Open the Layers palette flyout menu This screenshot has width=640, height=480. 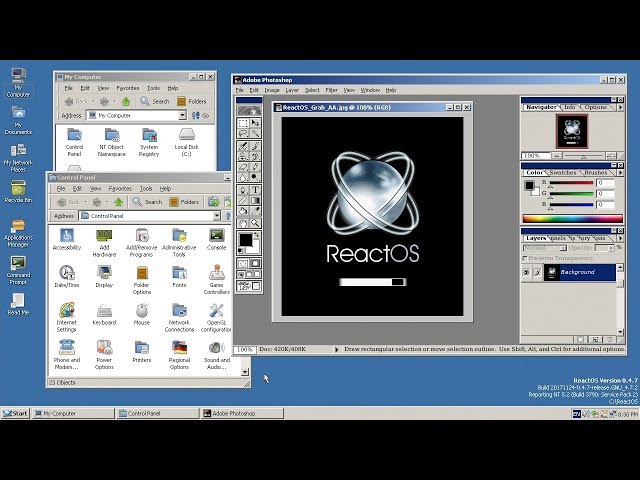point(620,238)
